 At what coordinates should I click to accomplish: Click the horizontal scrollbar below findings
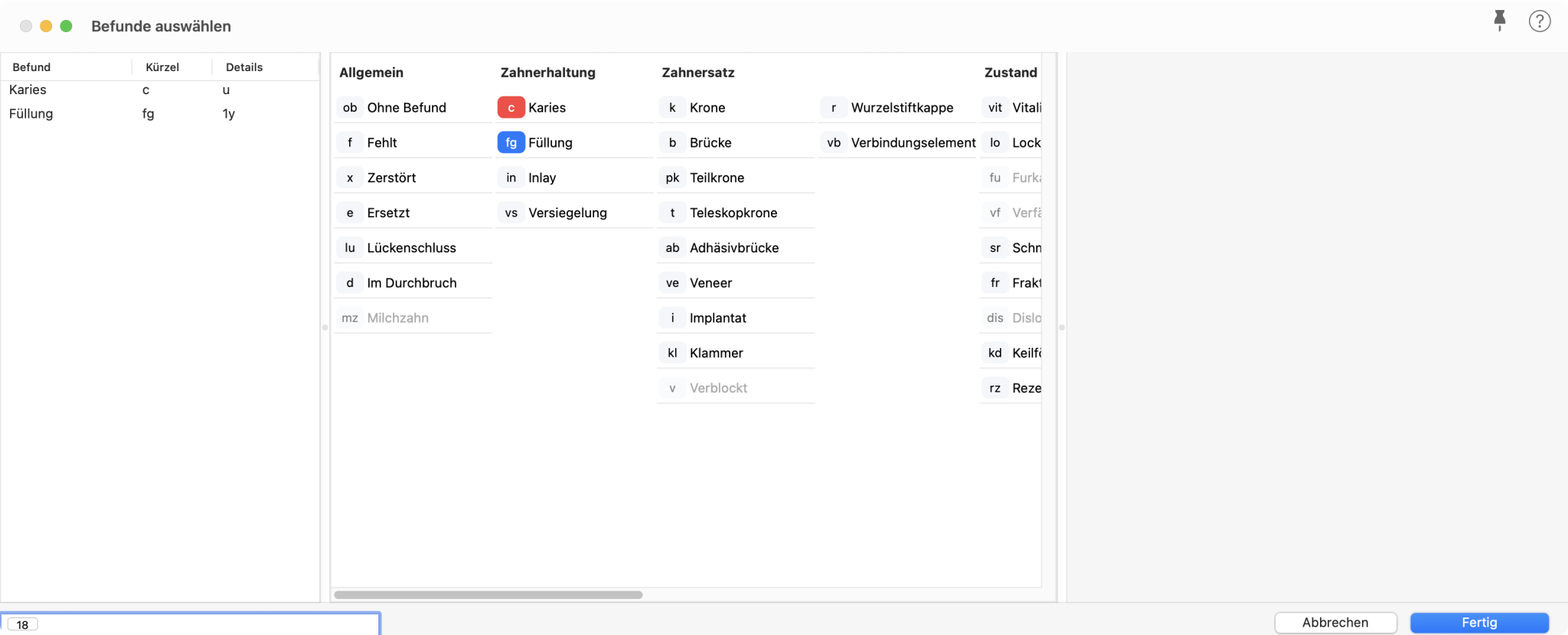488,594
